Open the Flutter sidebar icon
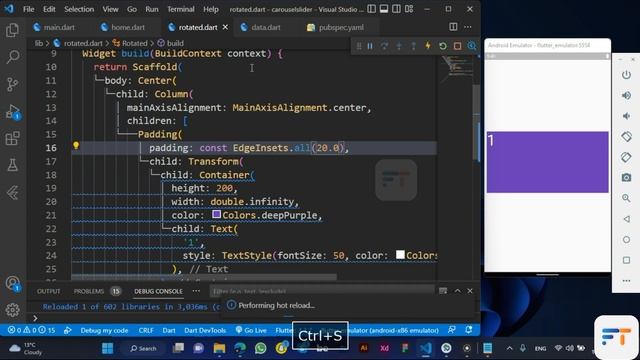This screenshot has width=640, height=360. 13,192
